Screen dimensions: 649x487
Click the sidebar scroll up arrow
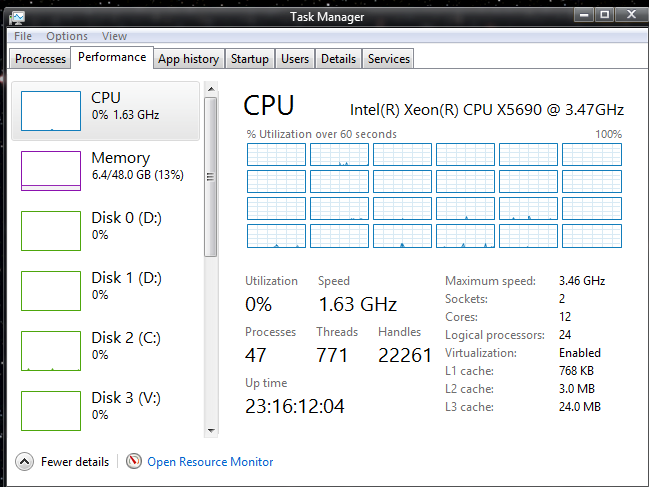211,89
